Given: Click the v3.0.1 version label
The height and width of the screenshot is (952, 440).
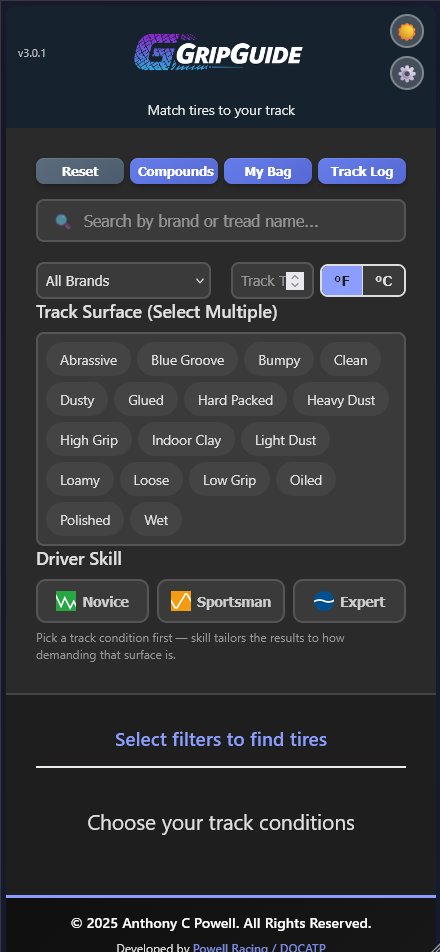Looking at the screenshot, I should (32, 53).
